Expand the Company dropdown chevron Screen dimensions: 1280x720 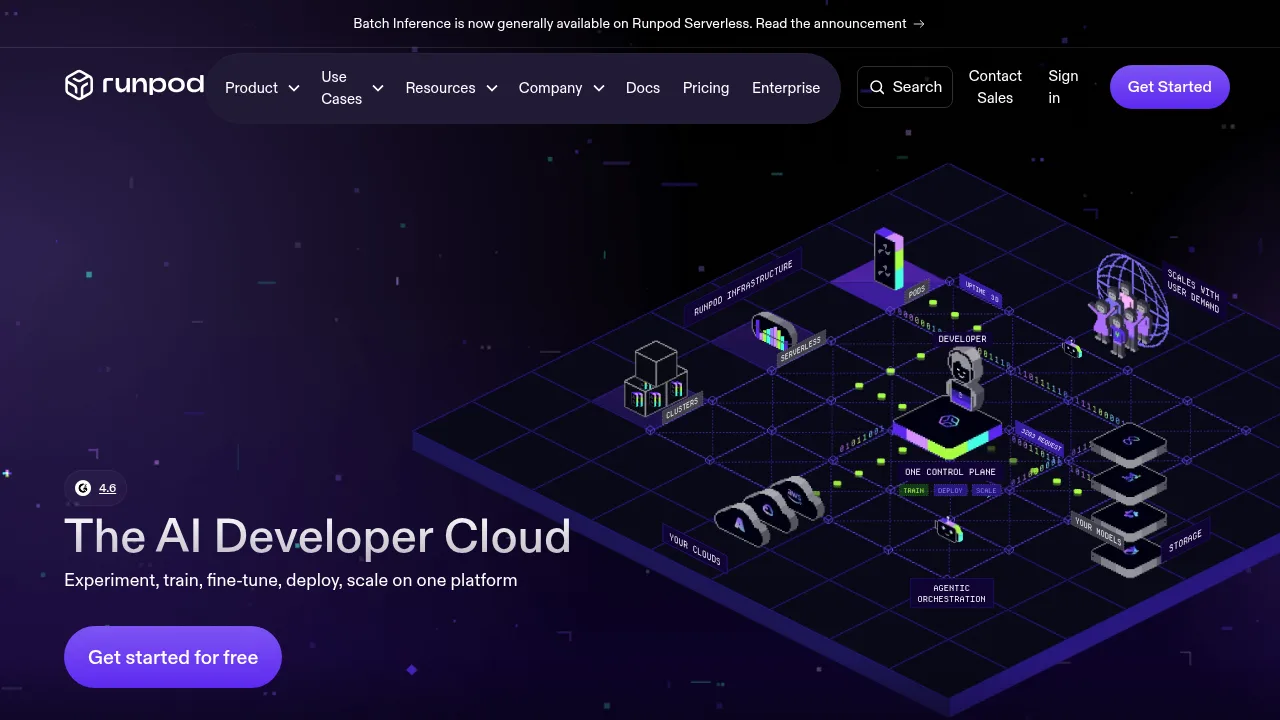(x=599, y=88)
